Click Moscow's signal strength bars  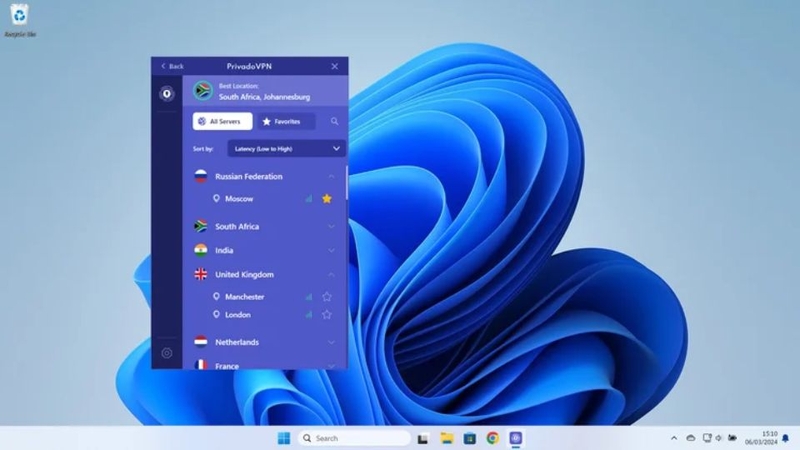(309, 198)
